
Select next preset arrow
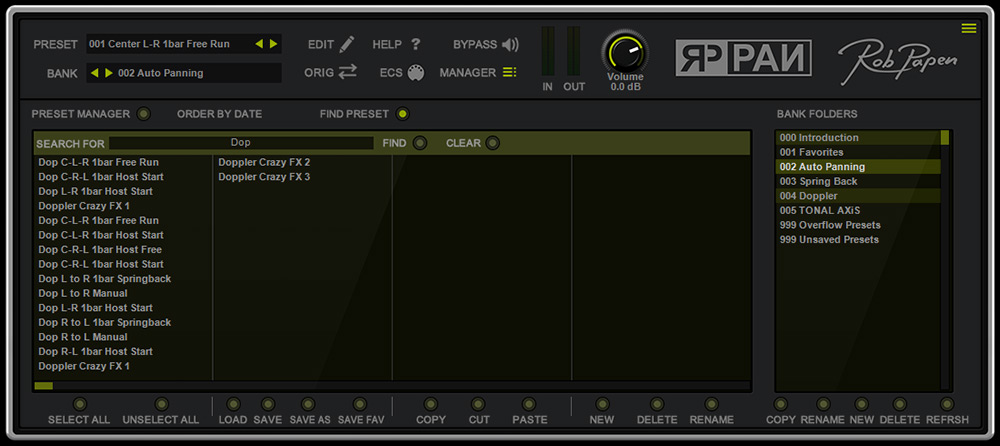click(x=274, y=44)
